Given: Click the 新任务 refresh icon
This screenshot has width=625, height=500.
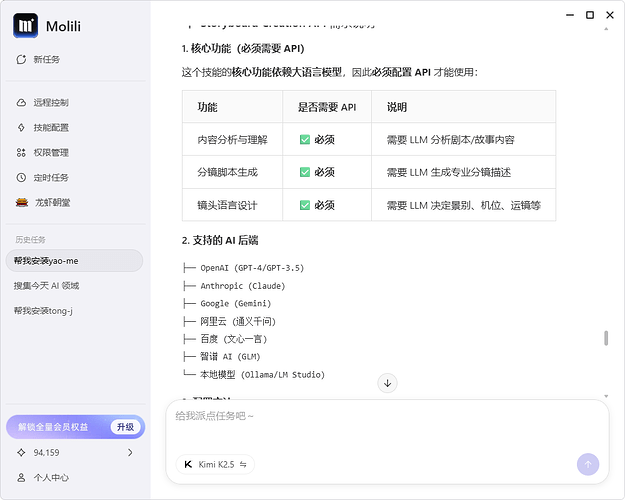Looking at the screenshot, I should (x=21, y=59).
